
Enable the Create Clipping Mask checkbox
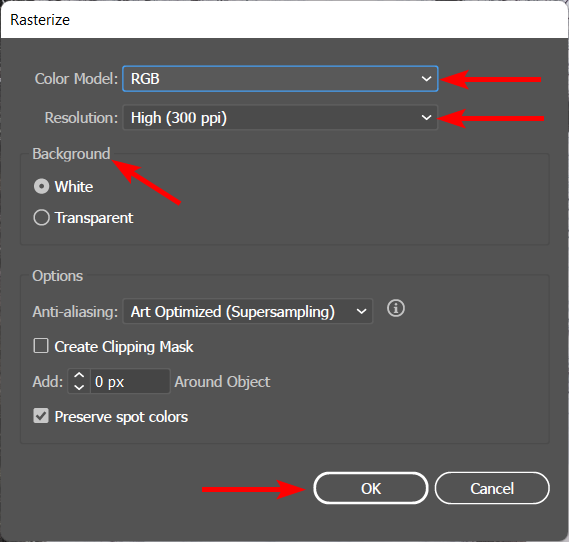tap(41, 346)
